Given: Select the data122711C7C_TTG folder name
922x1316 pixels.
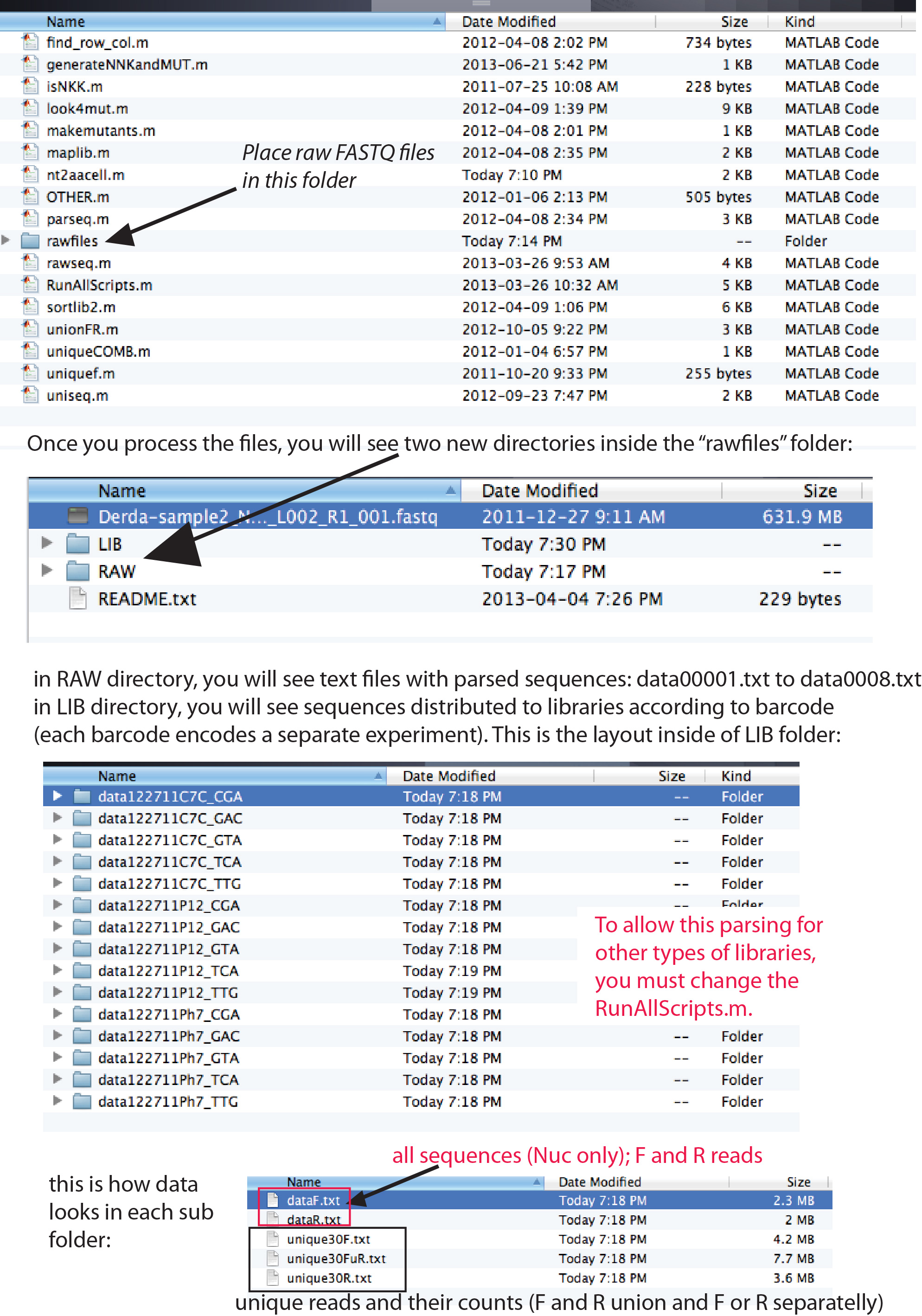Looking at the screenshot, I should pos(170,883).
